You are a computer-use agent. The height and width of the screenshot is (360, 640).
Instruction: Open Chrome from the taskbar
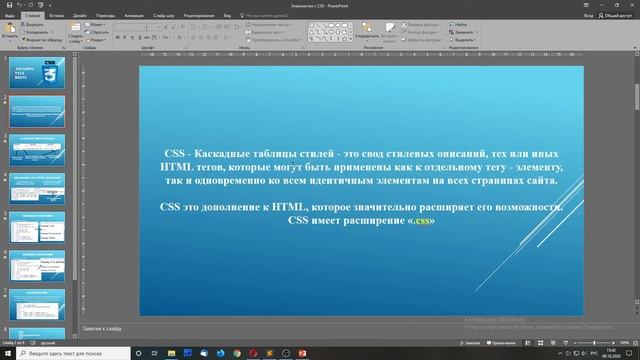point(237,353)
